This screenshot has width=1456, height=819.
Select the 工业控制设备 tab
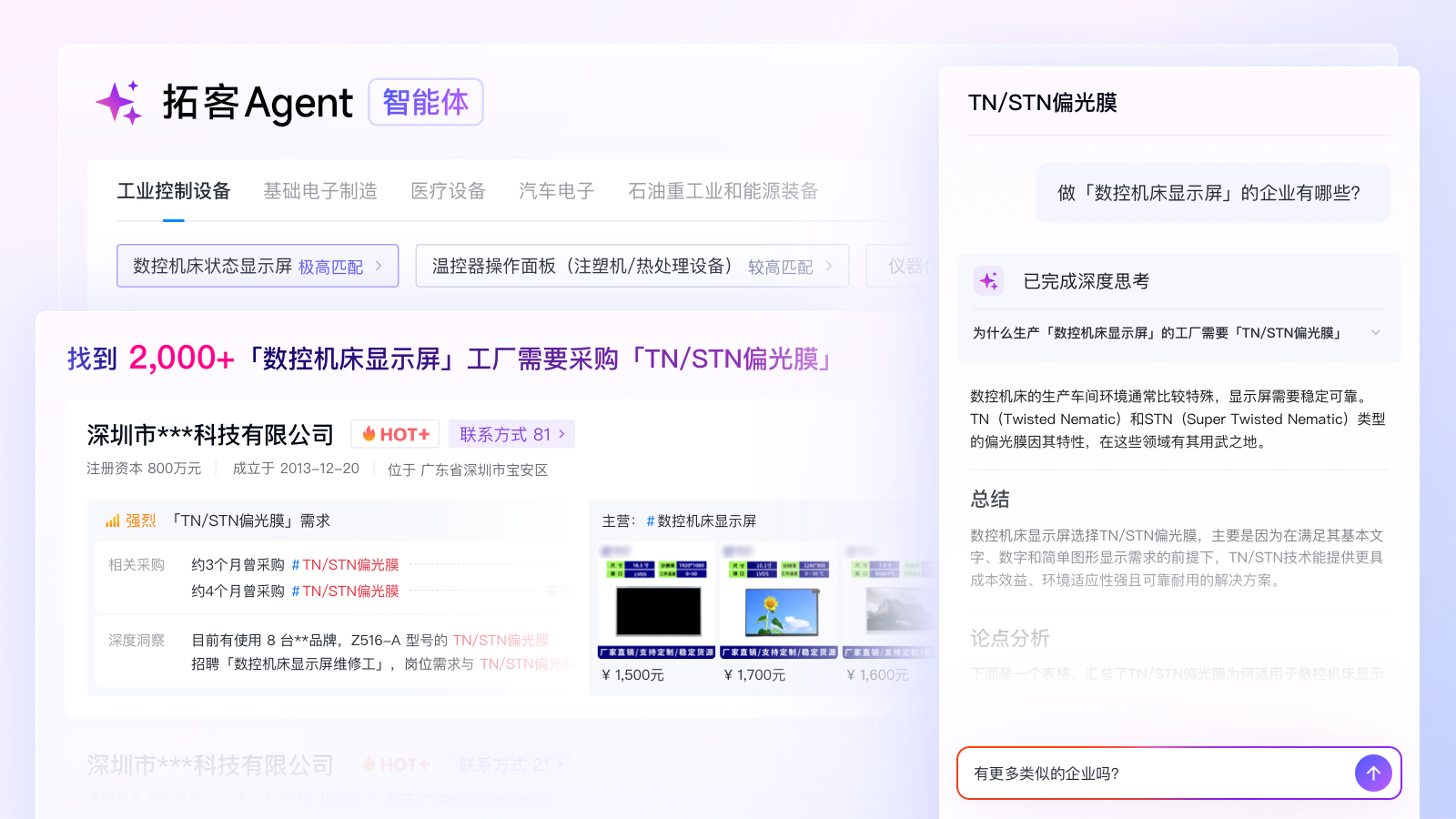point(174,191)
